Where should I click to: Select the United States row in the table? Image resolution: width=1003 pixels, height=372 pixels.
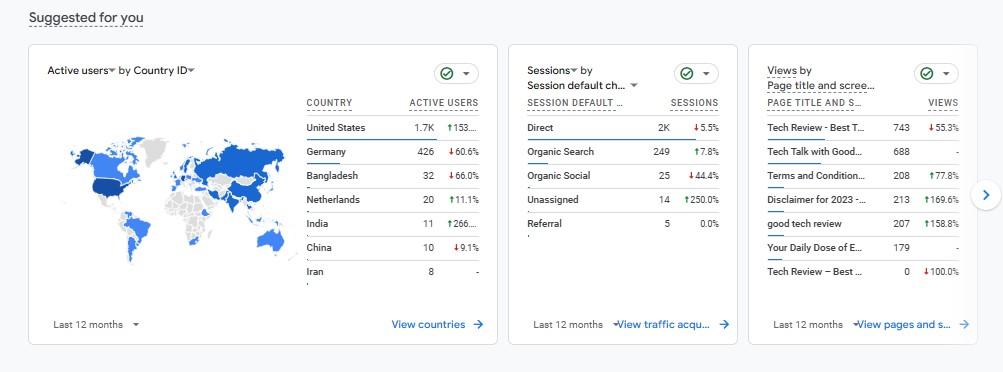(392, 128)
